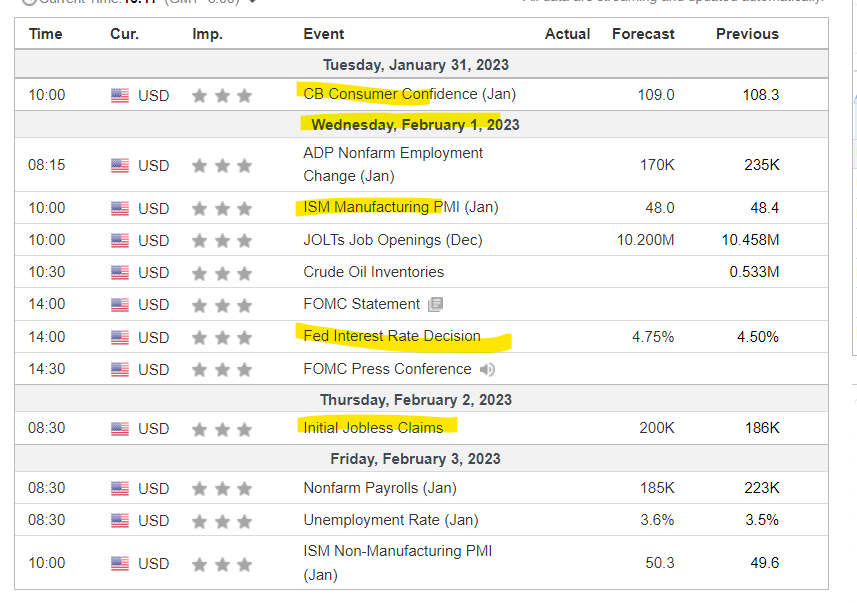Click the US flag in the Nonfarm Payrolls row

[120, 488]
